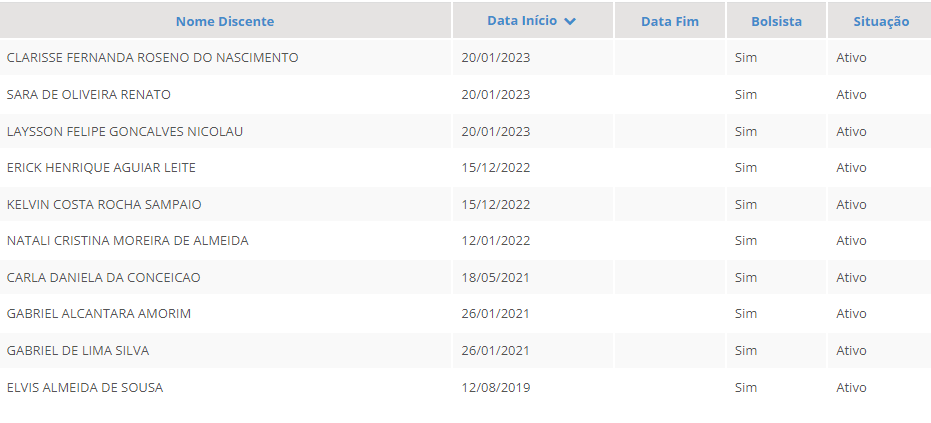The image size is (931, 423).
Task: Select row Sara de Oliveira Renato
Action: coord(89,95)
